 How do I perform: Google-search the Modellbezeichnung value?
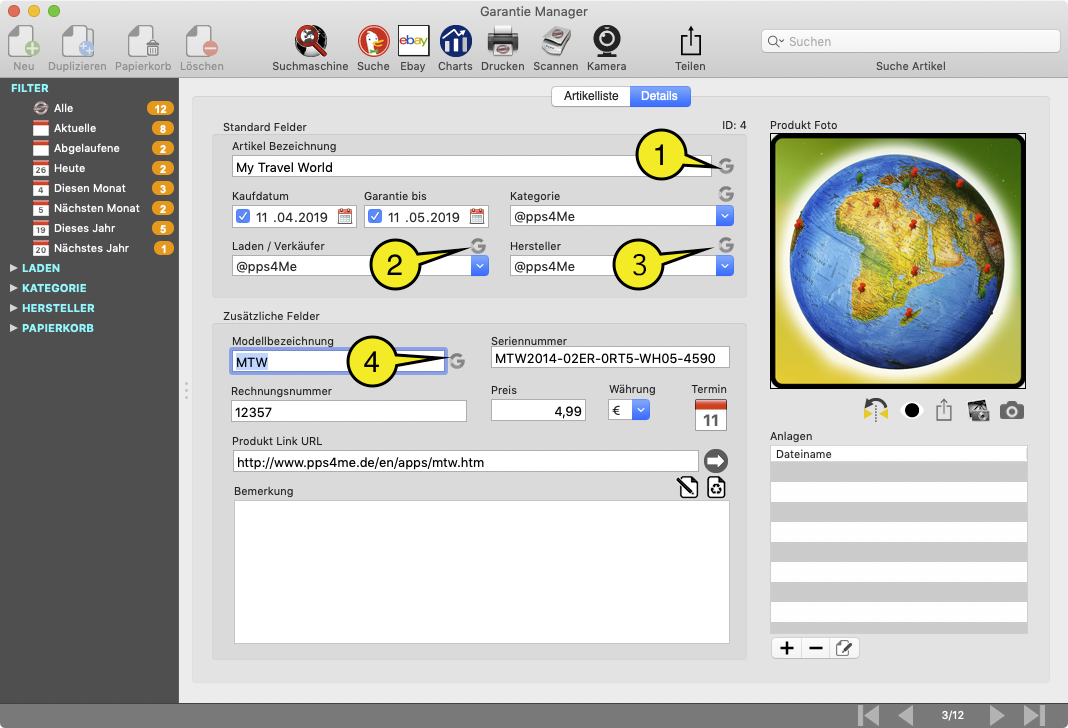(x=457, y=361)
